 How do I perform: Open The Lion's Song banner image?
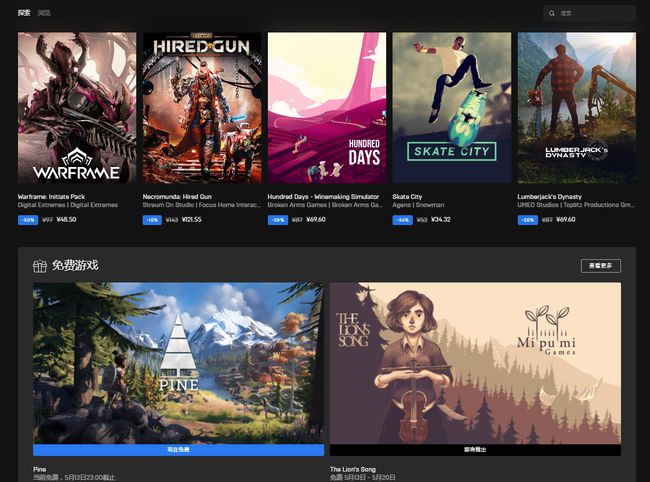(x=475, y=363)
